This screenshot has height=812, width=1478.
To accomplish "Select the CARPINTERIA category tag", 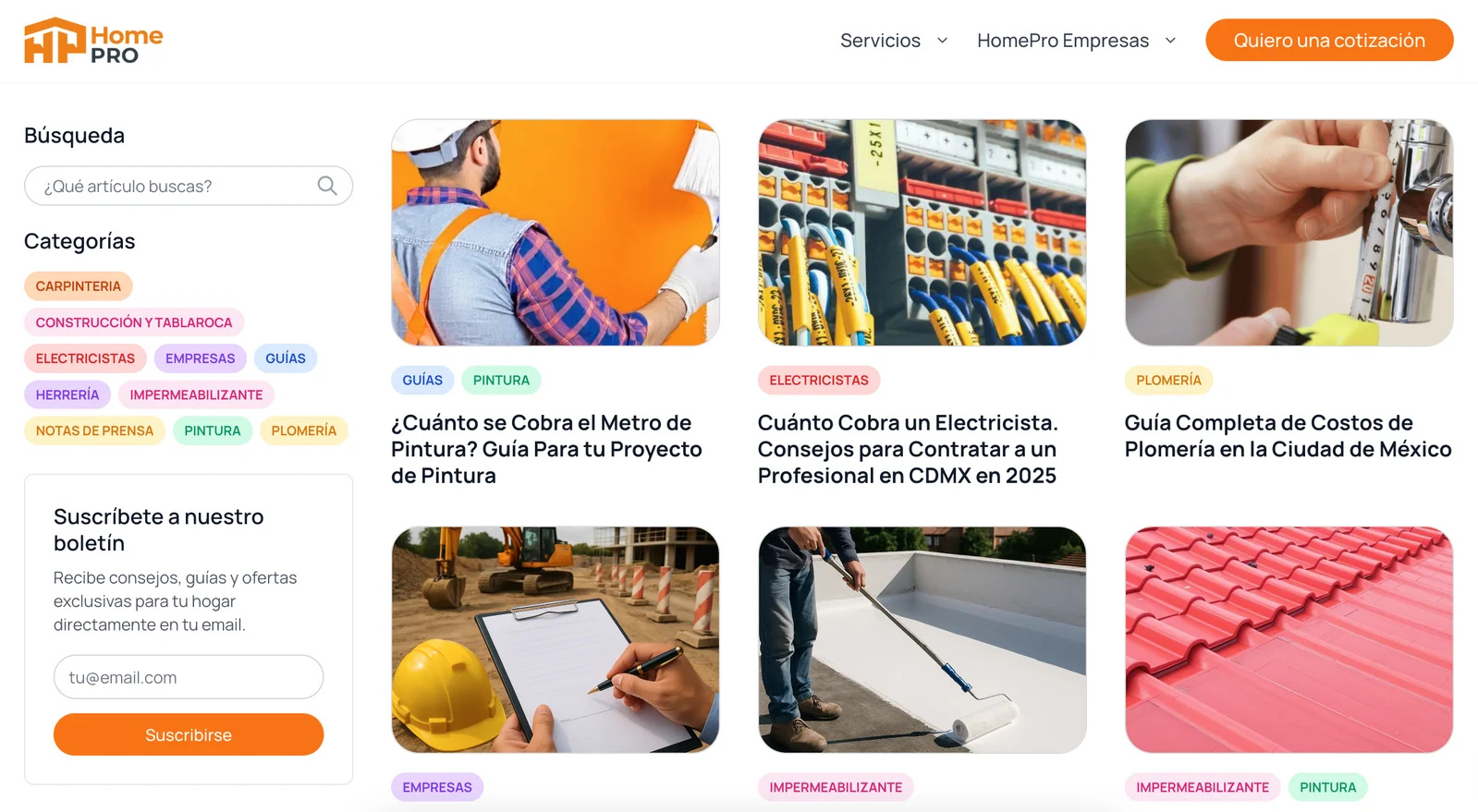I will pos(79,286).
